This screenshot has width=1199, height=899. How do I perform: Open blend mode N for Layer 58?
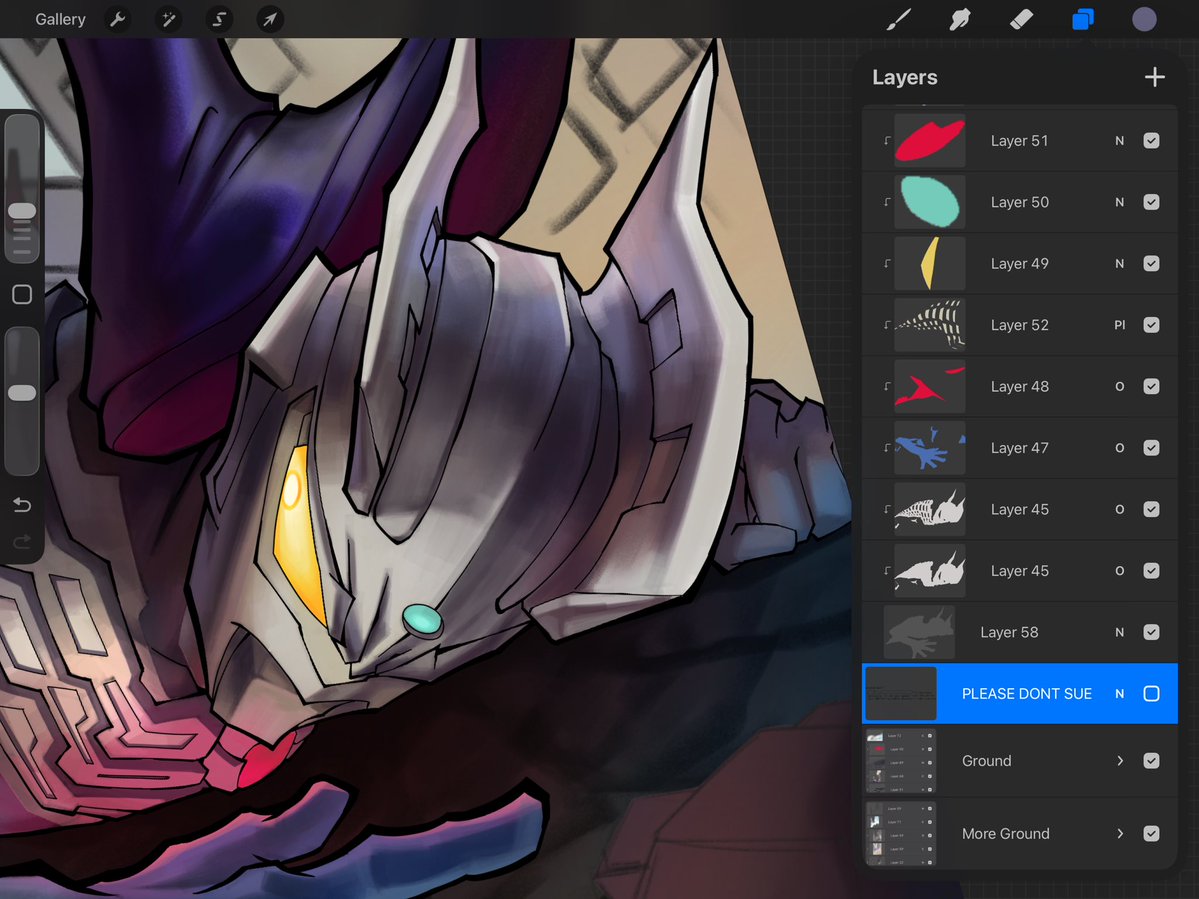[1119, 632]
